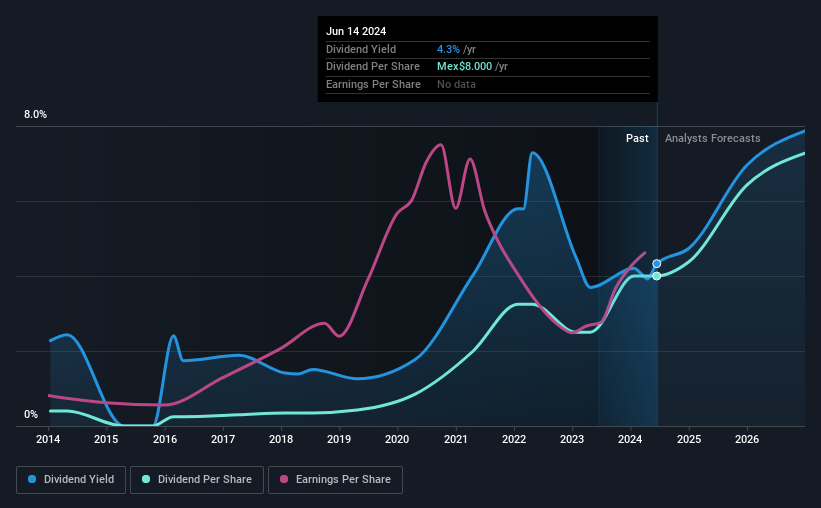Click the 2015 x-axis label

click(x=106, y=439)
